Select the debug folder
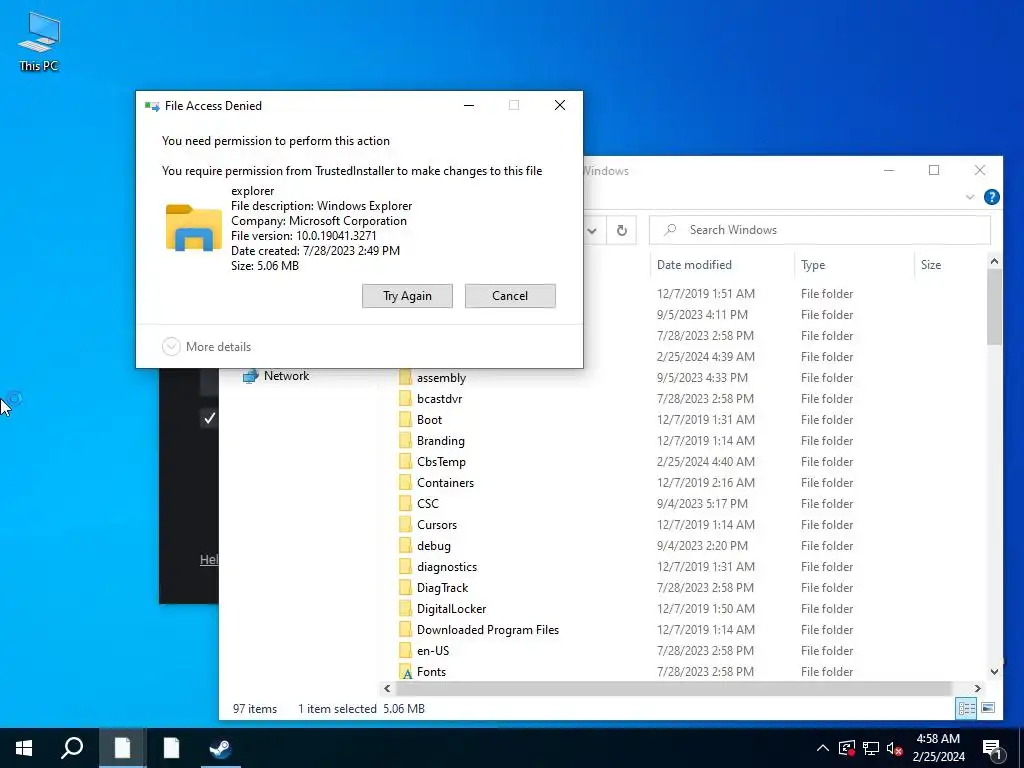Viewport: 1024px width, 768px height. pyautogui.click(x=434, y=546)
